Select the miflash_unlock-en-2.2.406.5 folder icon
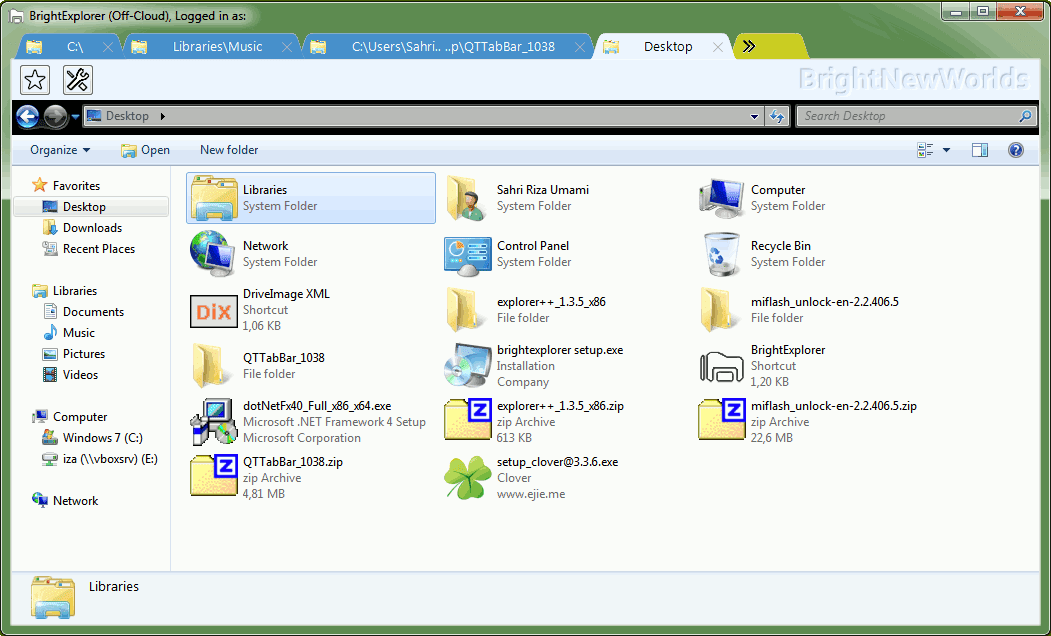 (718, 310)
